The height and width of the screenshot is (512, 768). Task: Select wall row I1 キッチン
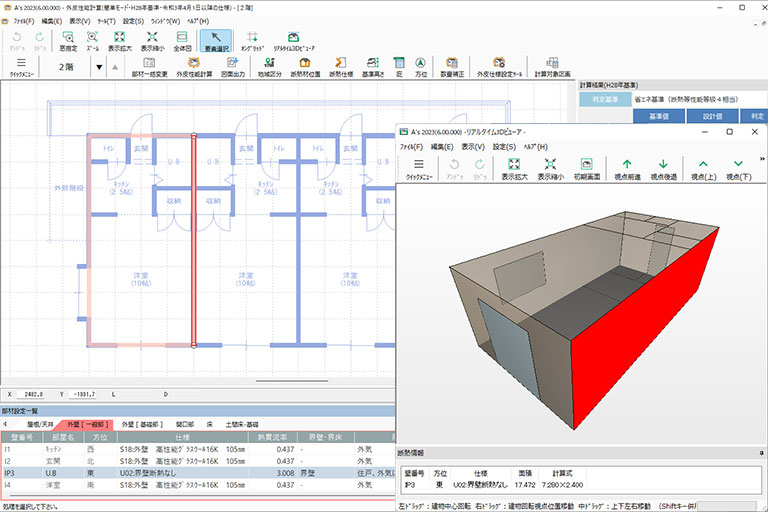click(198, 449)
